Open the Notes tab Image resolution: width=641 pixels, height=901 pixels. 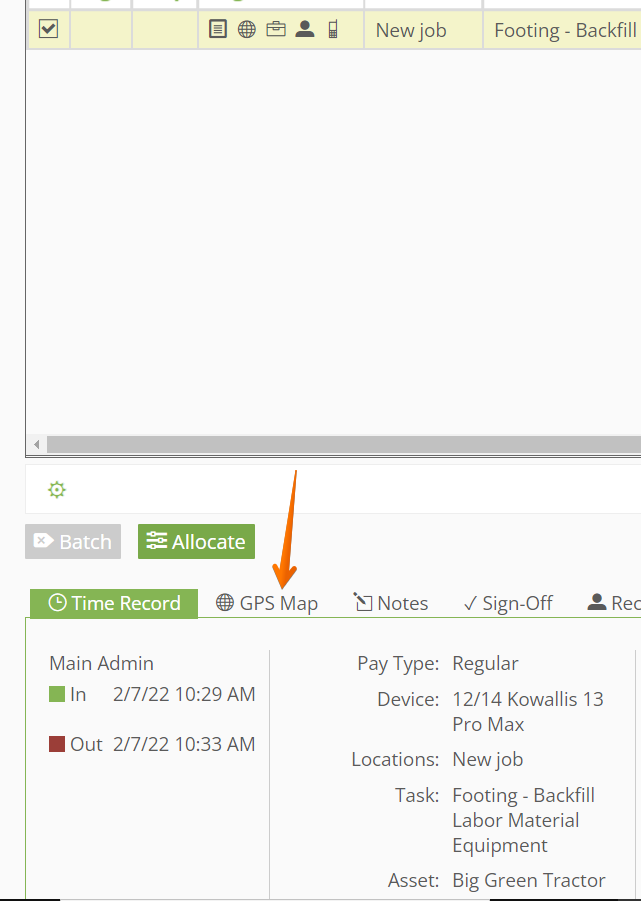(391, 603)
